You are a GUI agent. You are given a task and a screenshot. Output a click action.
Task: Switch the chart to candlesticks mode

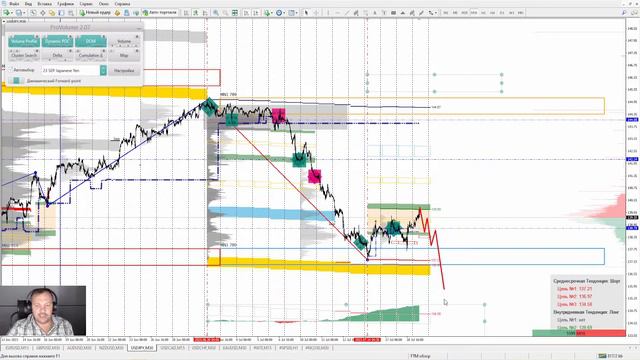[196, 13]
